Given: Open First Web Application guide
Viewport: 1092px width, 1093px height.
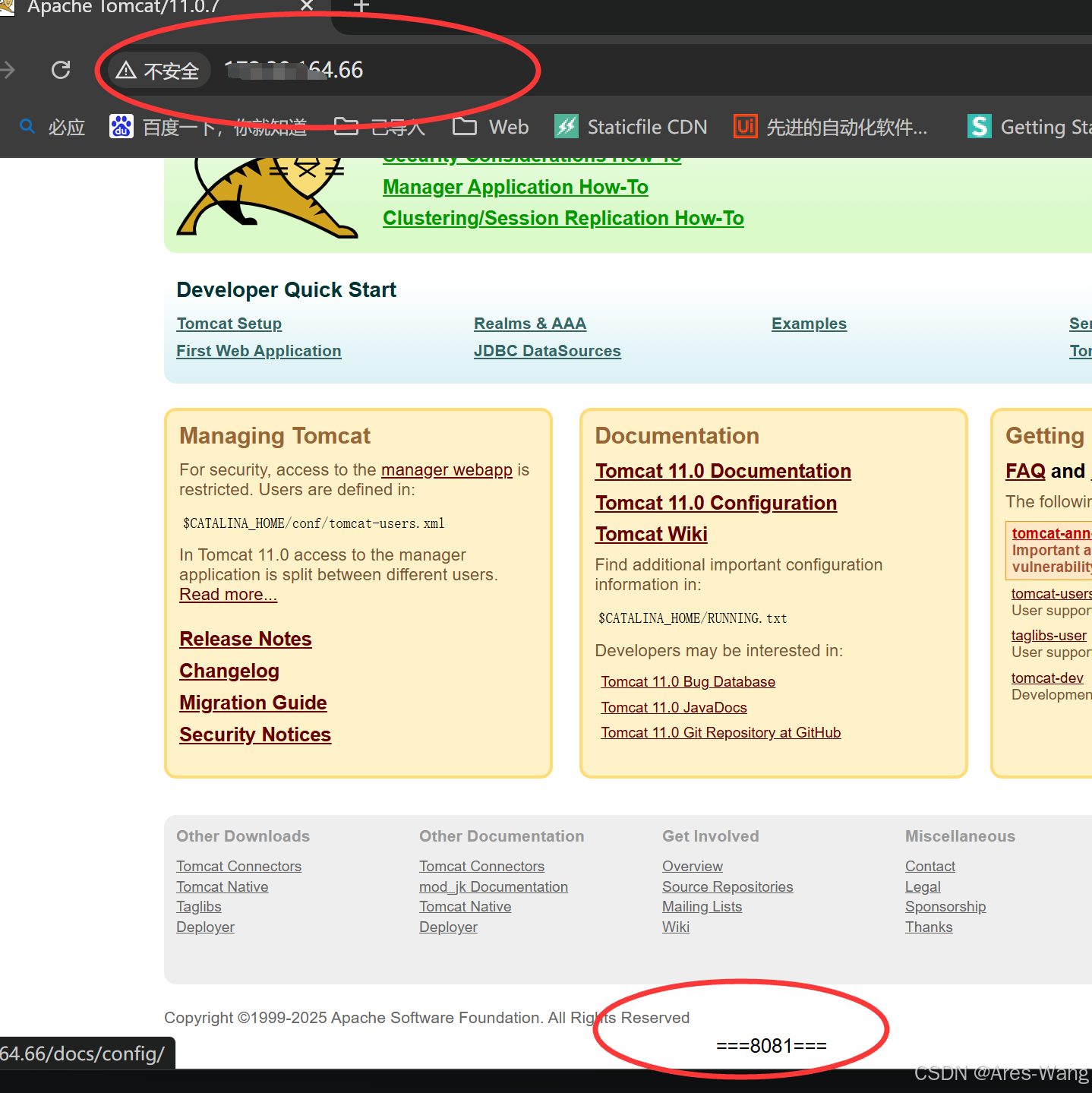Looking at the screenshot, I should (x=259, y=351).
